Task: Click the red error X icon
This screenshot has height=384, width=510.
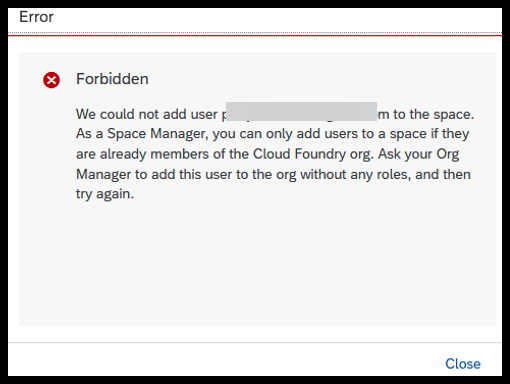Action: point(51,80)
